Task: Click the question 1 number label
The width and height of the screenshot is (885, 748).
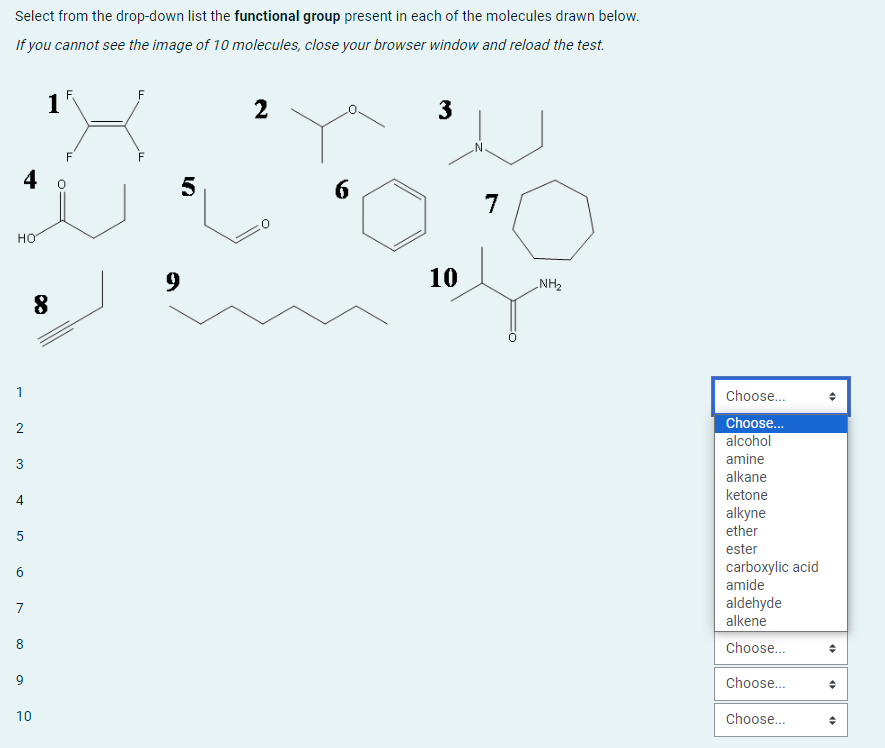Action: point(53,104)
